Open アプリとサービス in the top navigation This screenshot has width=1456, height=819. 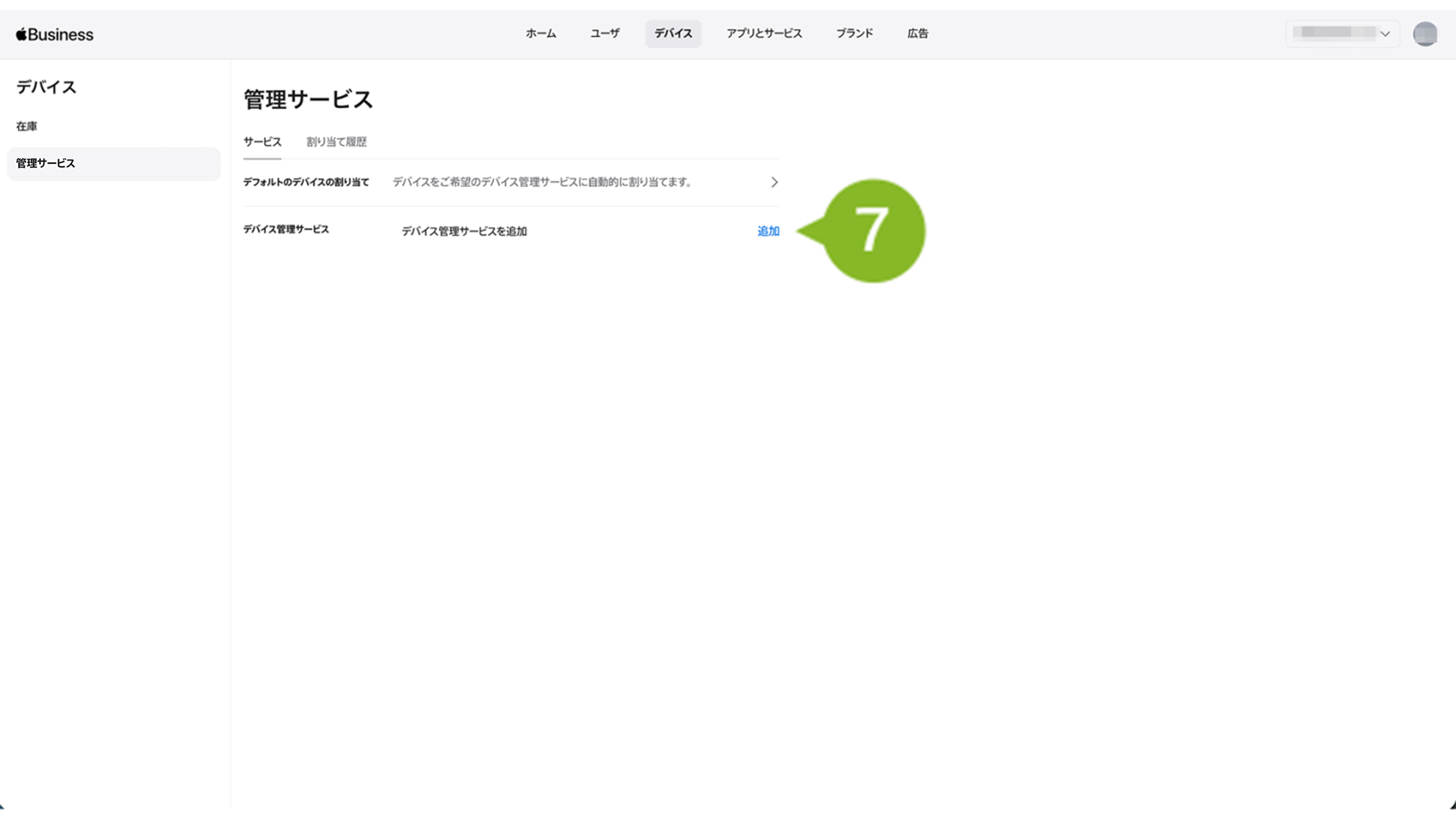pyautogui.click(x=763, y=34)
